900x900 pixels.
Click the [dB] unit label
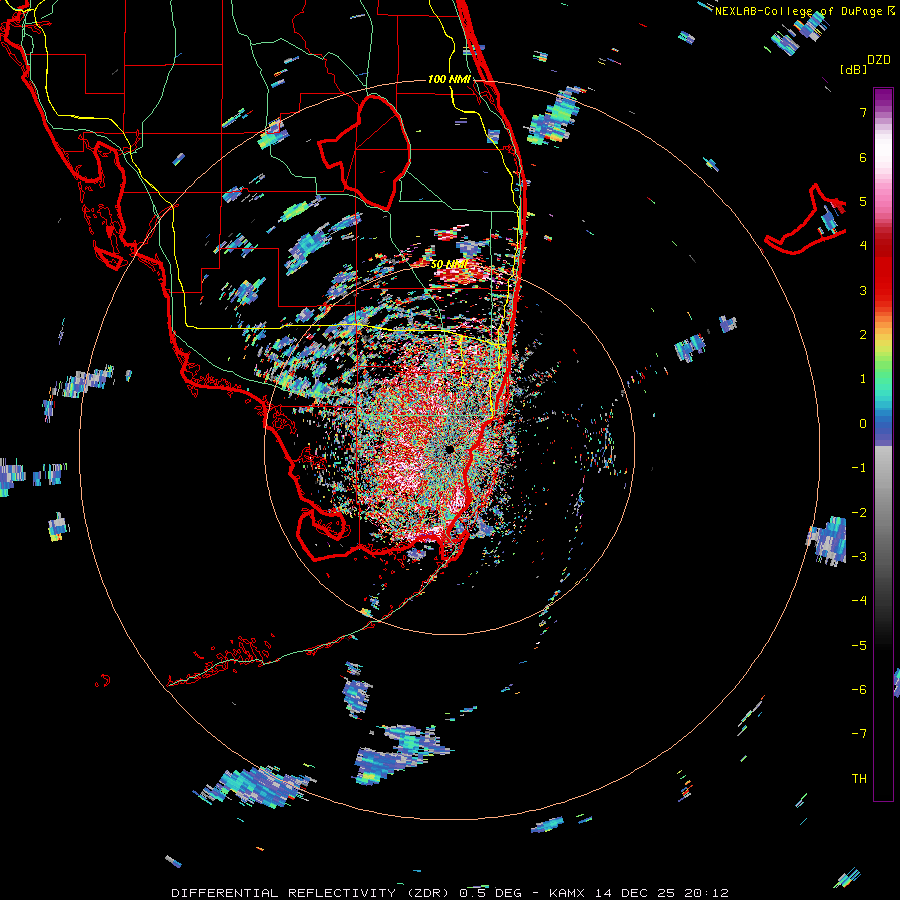[853, 69]
